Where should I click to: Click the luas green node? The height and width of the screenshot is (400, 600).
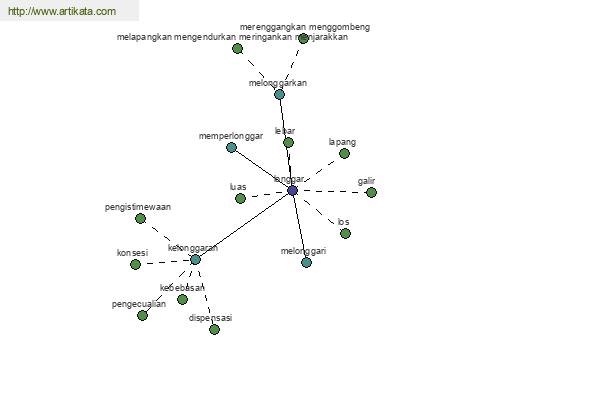(x=240, y=199)
